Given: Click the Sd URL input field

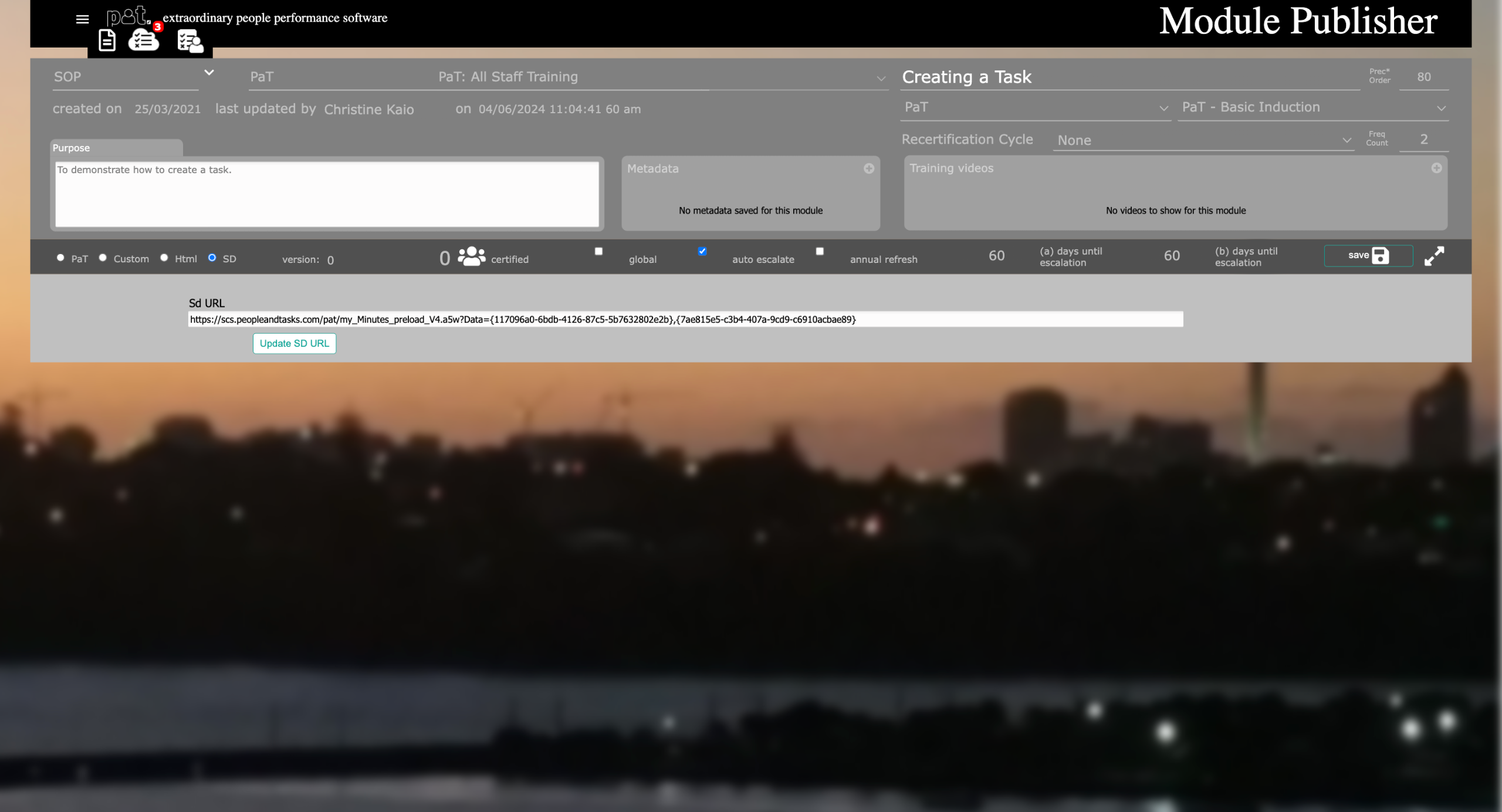Looking at the screenshot, I should [685, 319].
